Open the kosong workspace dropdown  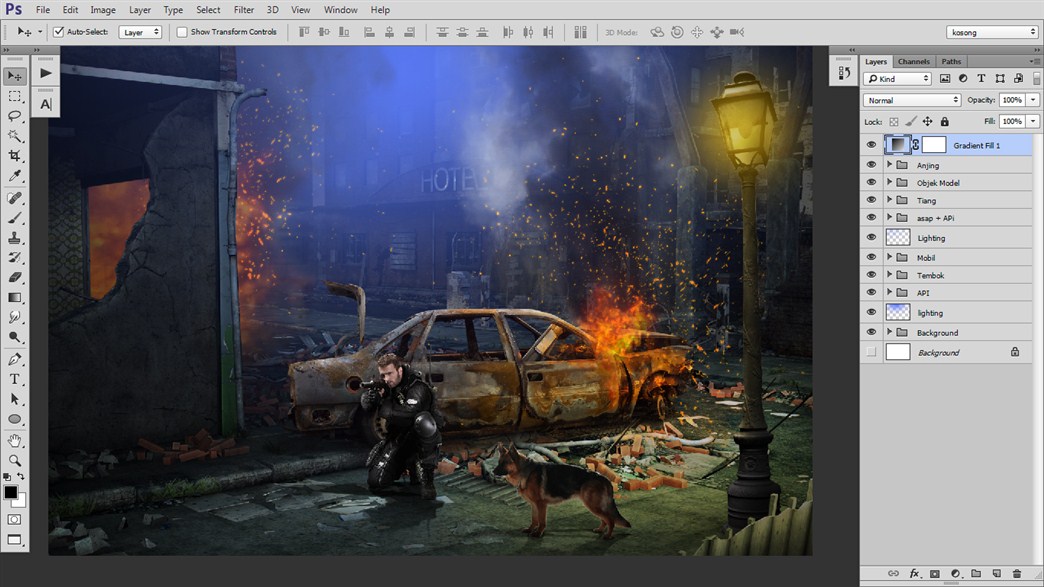(x=992, y=32)
